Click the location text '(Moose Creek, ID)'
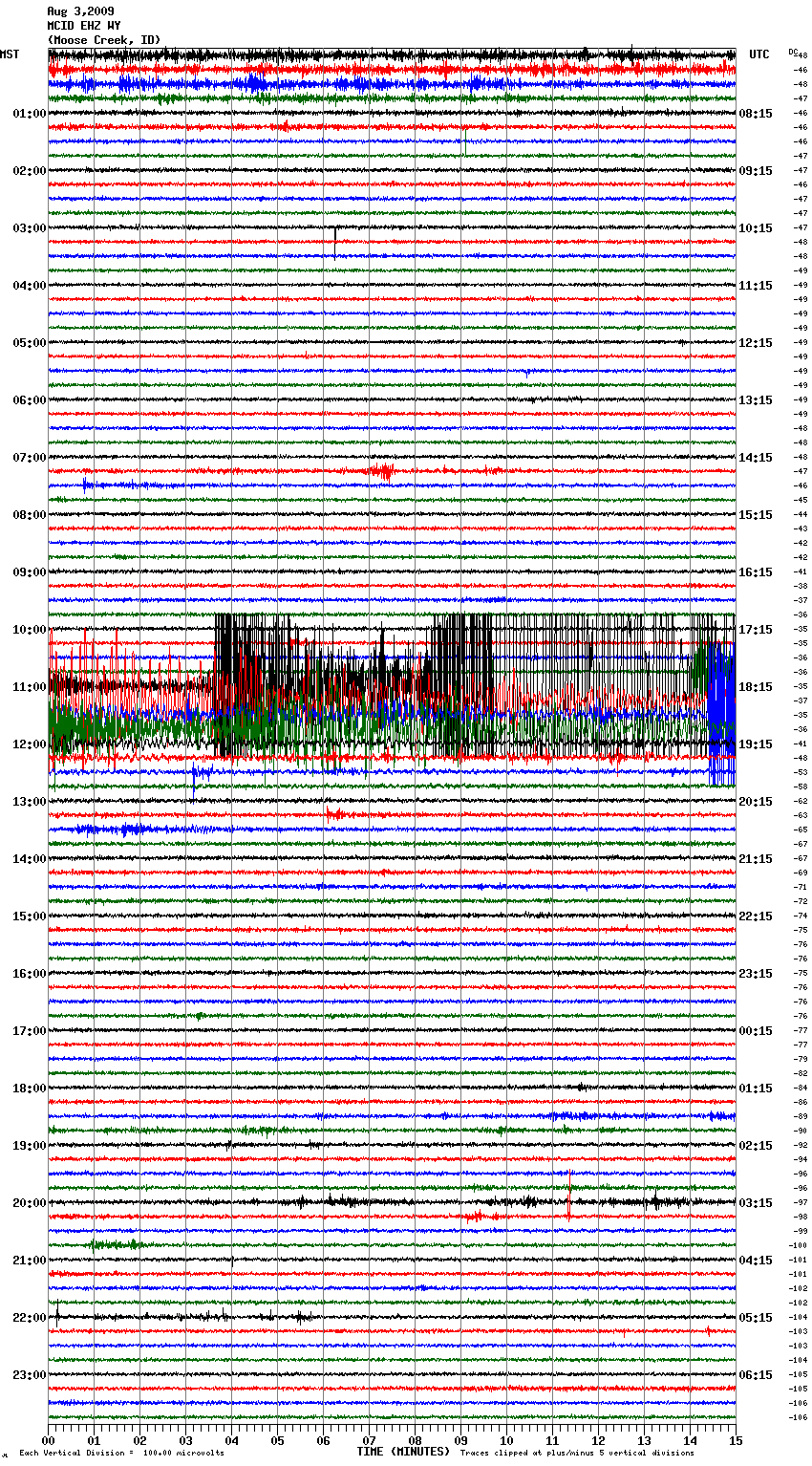This screenshot has width=812, height=1466. point(104,40)
